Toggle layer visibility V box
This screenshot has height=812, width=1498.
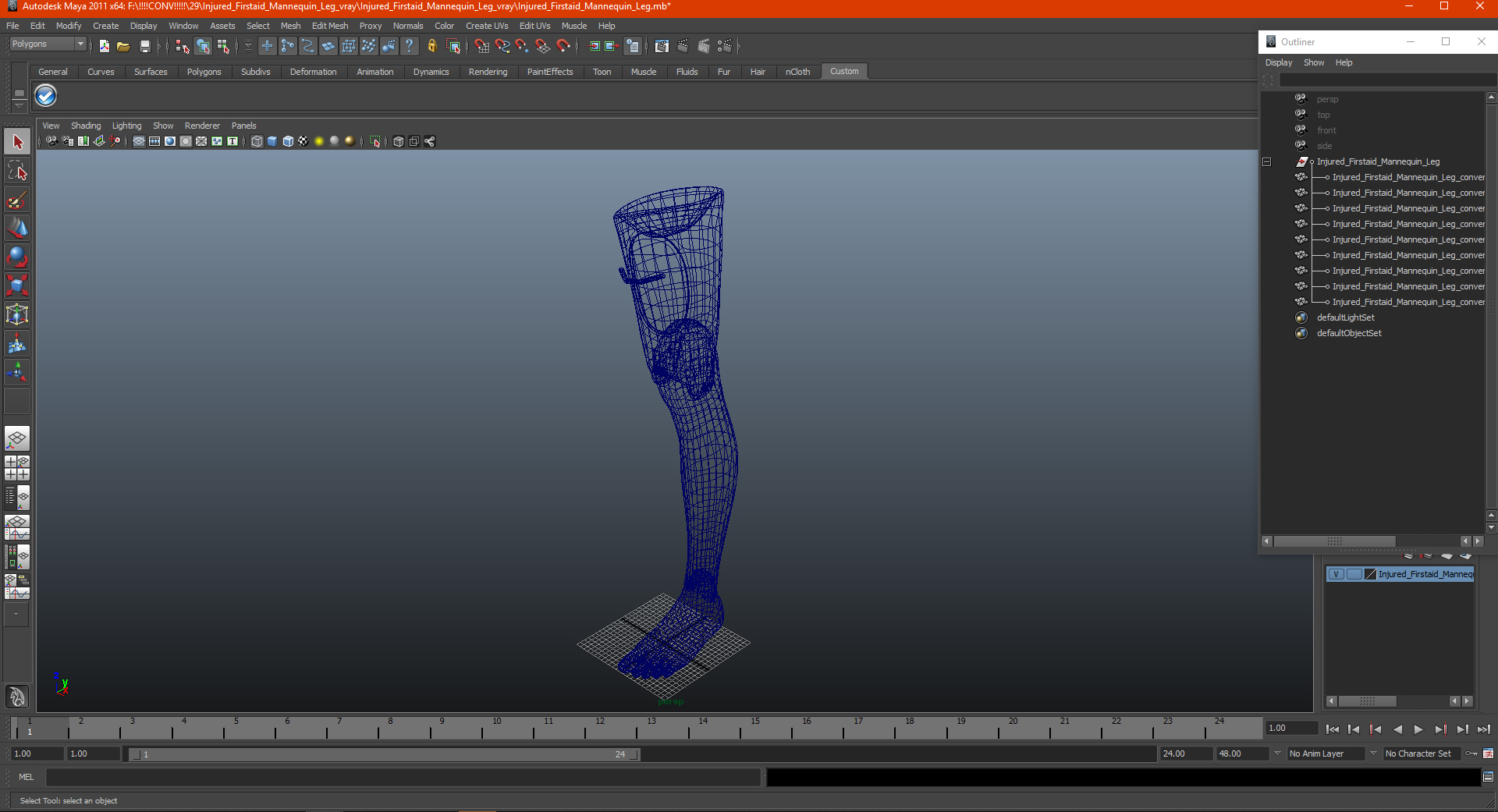pos(1336,574)
